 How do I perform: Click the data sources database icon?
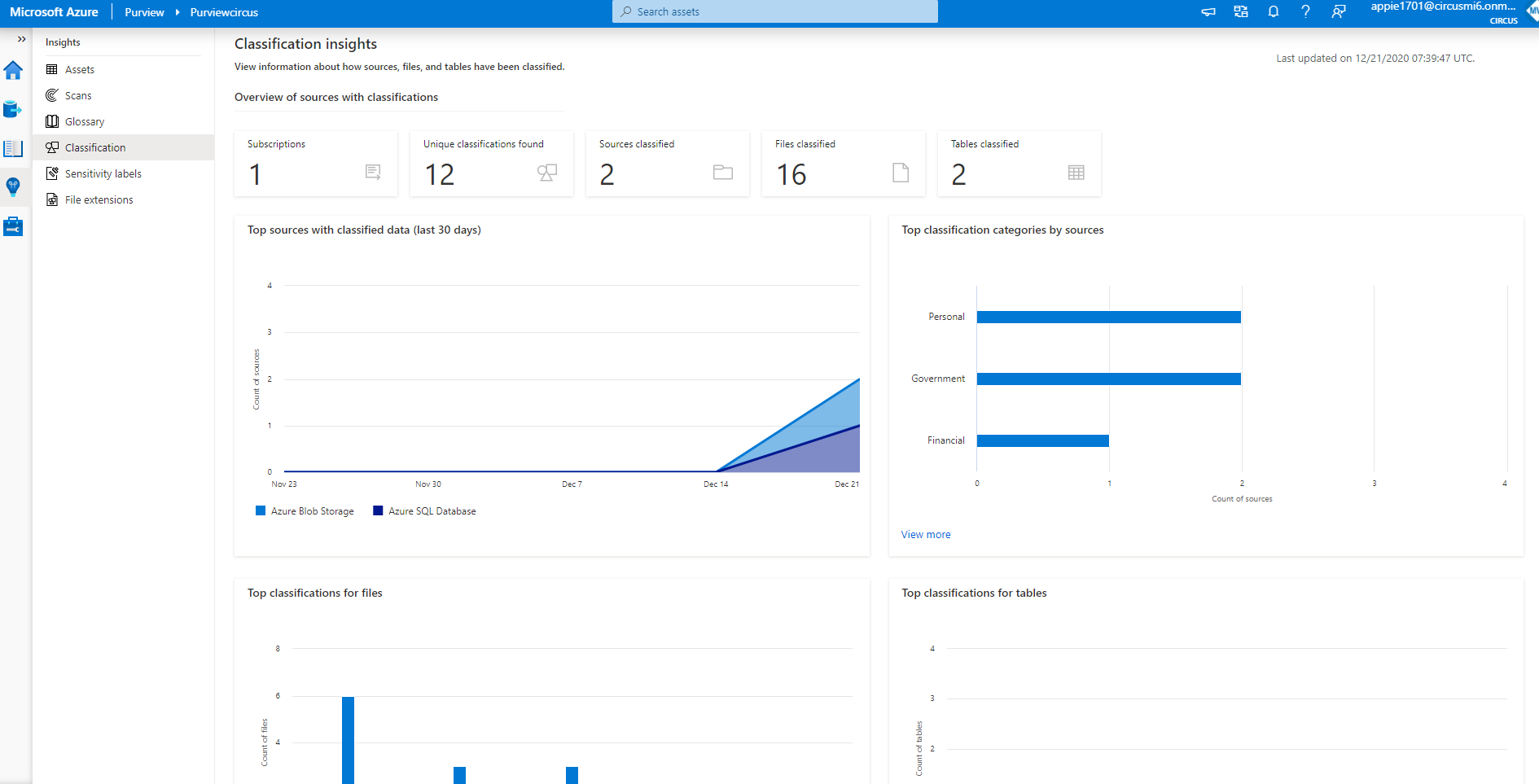click(13, 109)
